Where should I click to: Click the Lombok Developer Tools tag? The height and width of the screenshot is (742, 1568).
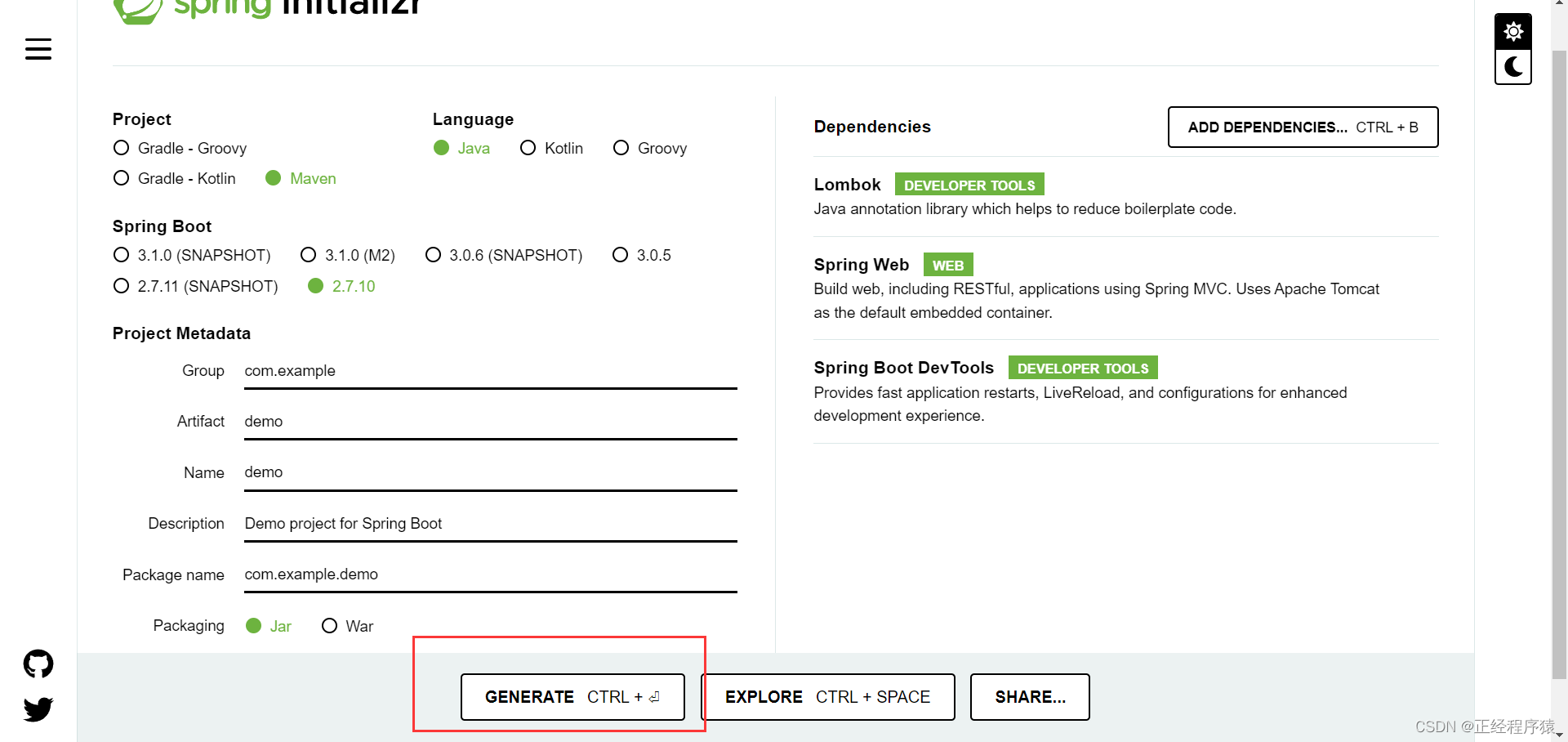[969, 185]
